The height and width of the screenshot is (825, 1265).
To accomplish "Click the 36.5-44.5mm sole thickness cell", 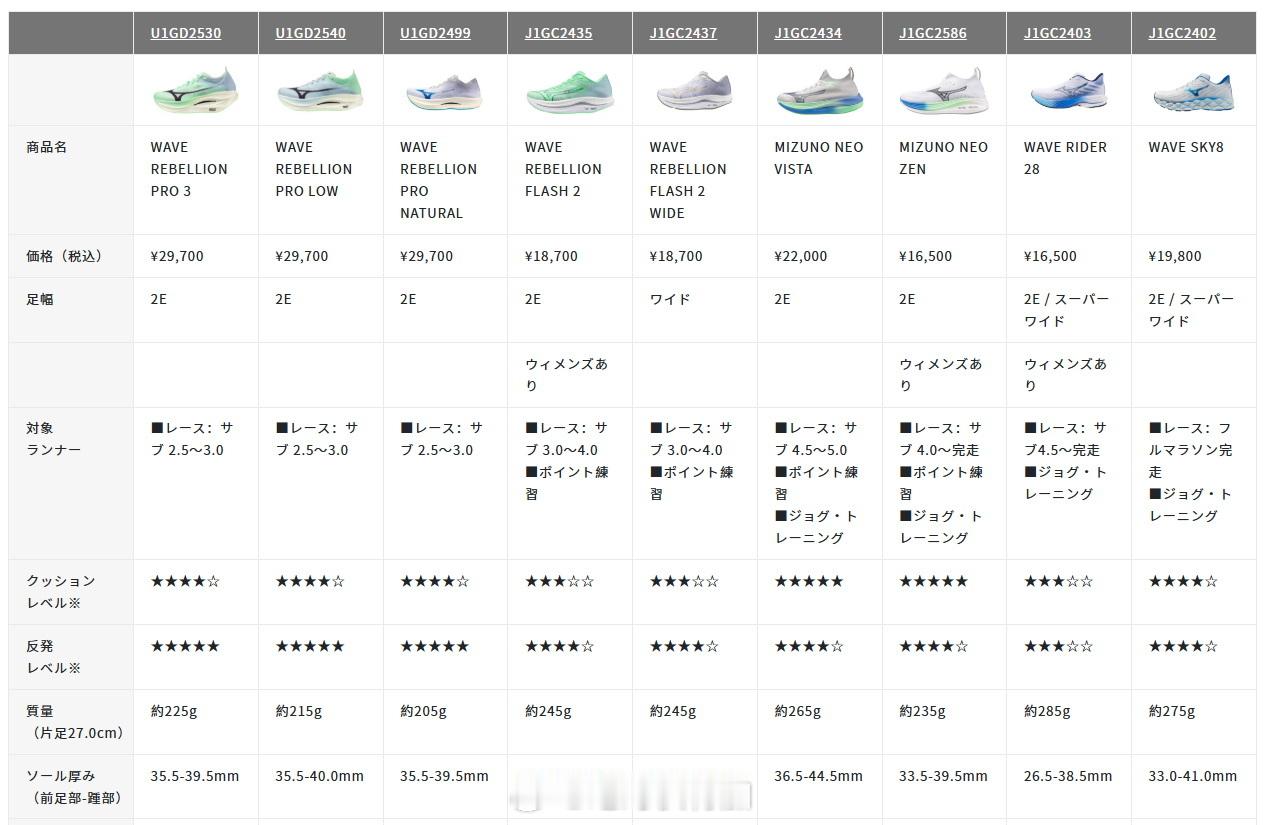I will pos(820,787).
